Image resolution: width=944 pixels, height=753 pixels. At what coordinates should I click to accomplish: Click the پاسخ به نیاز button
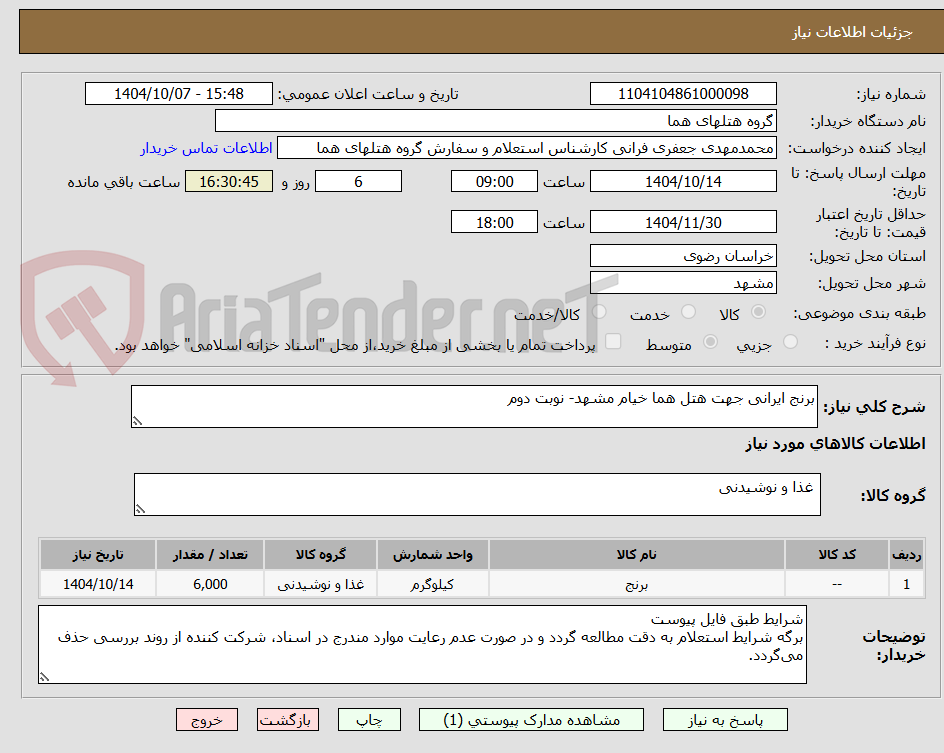click(725, 720)
